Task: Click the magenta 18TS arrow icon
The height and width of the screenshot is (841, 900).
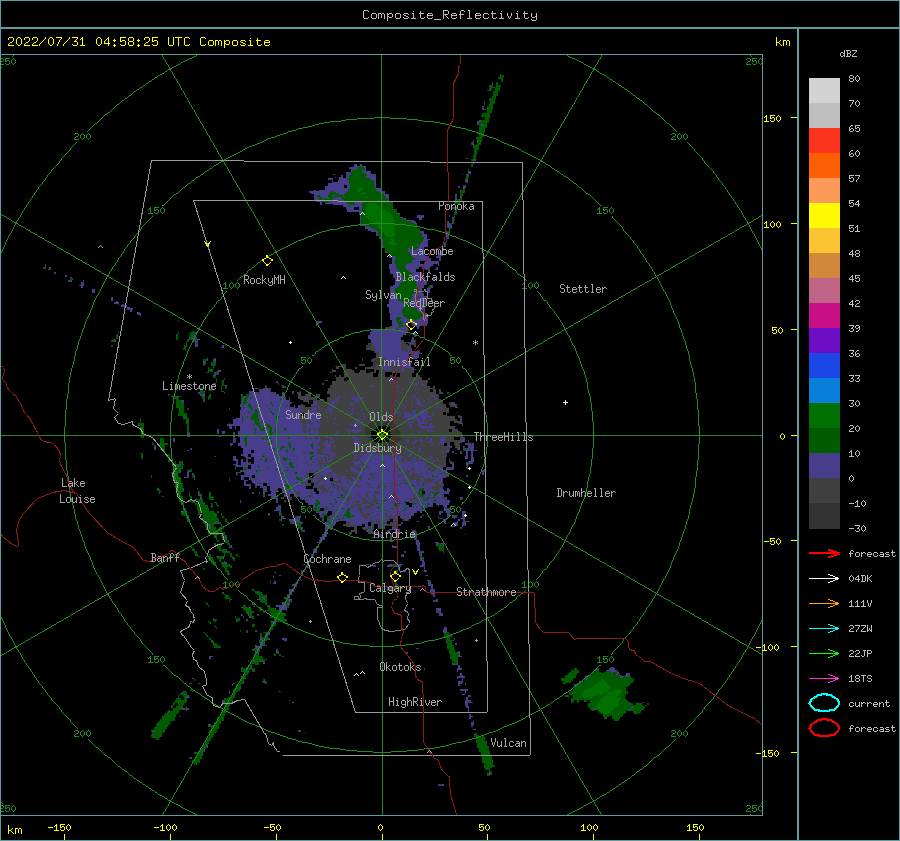Action: (x=824, y=679)
